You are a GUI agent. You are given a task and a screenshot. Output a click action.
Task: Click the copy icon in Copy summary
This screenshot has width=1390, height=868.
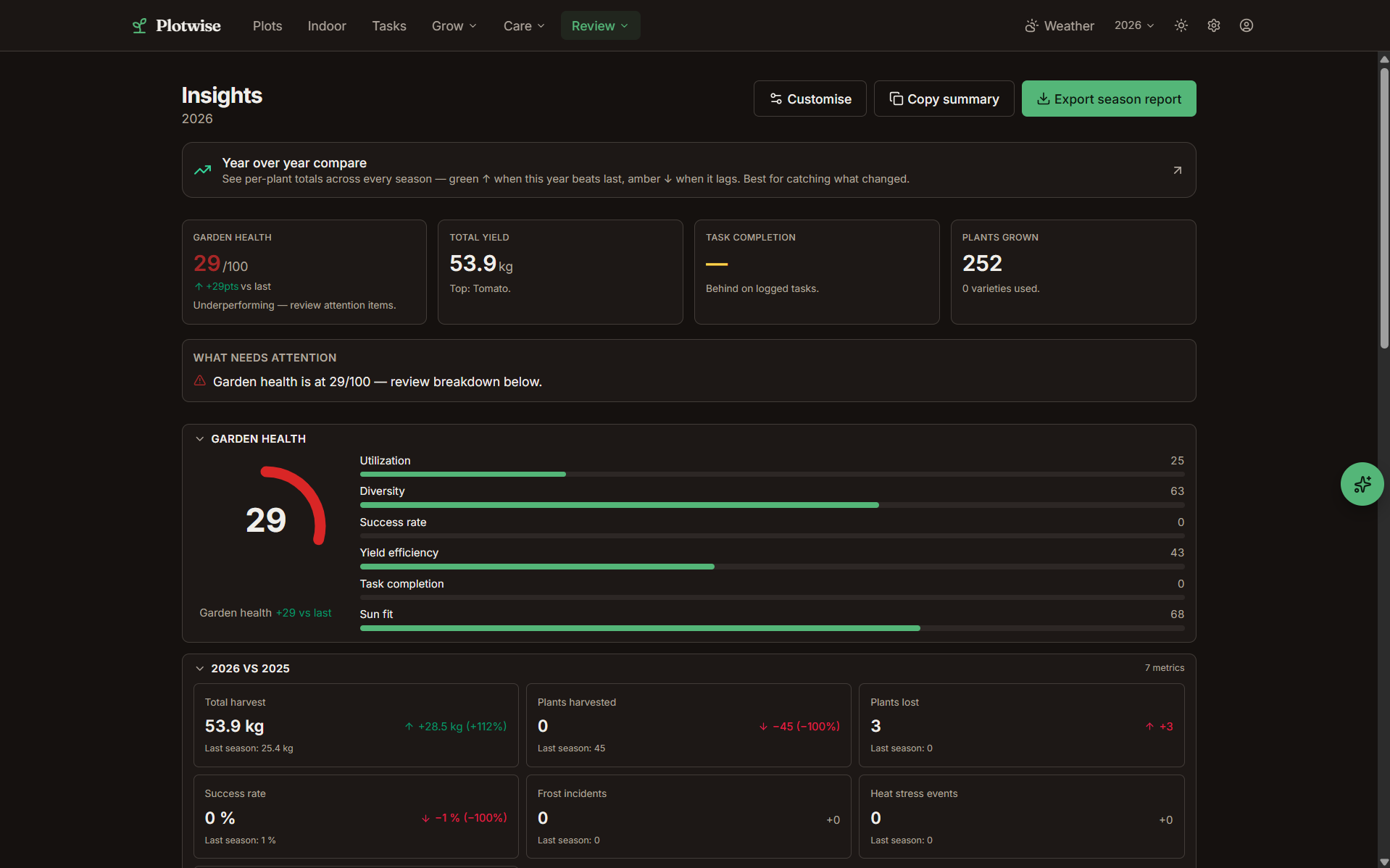click(896, 99)
